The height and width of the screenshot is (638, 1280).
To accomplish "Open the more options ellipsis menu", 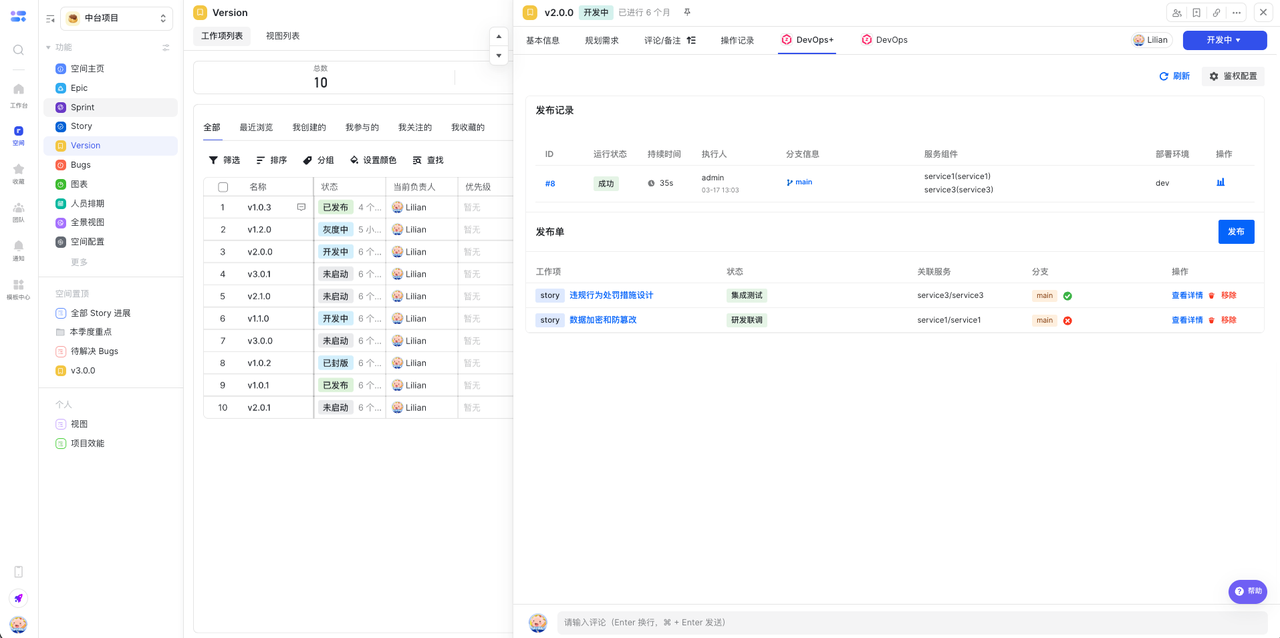I will (x=1237, y=13).
